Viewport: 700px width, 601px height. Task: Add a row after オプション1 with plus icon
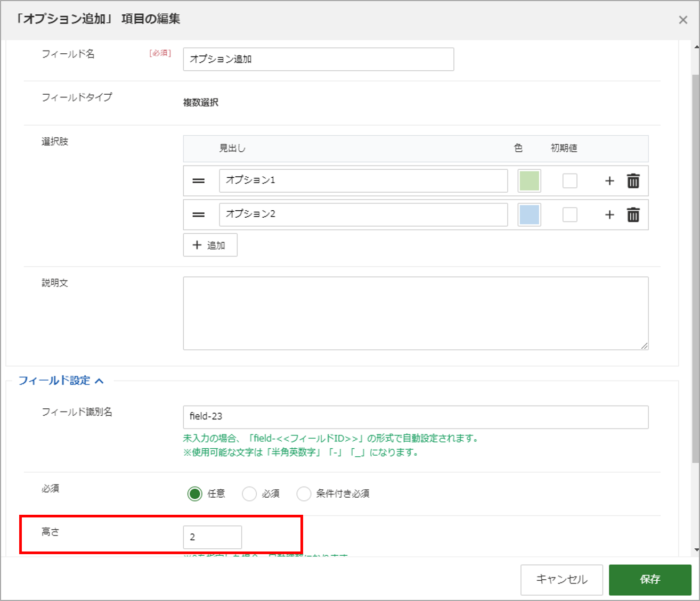coord(609,181)
